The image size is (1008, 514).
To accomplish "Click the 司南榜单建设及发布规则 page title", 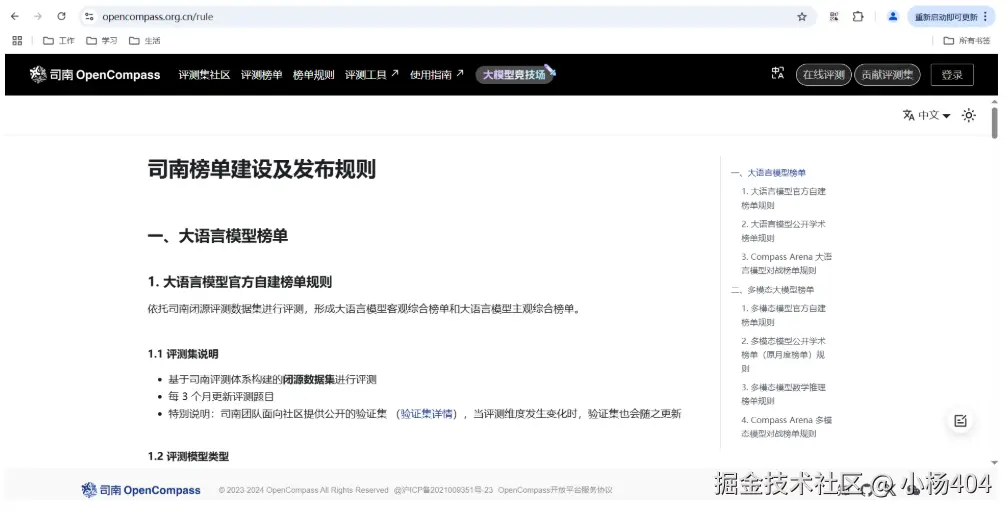I will [262, 170].
